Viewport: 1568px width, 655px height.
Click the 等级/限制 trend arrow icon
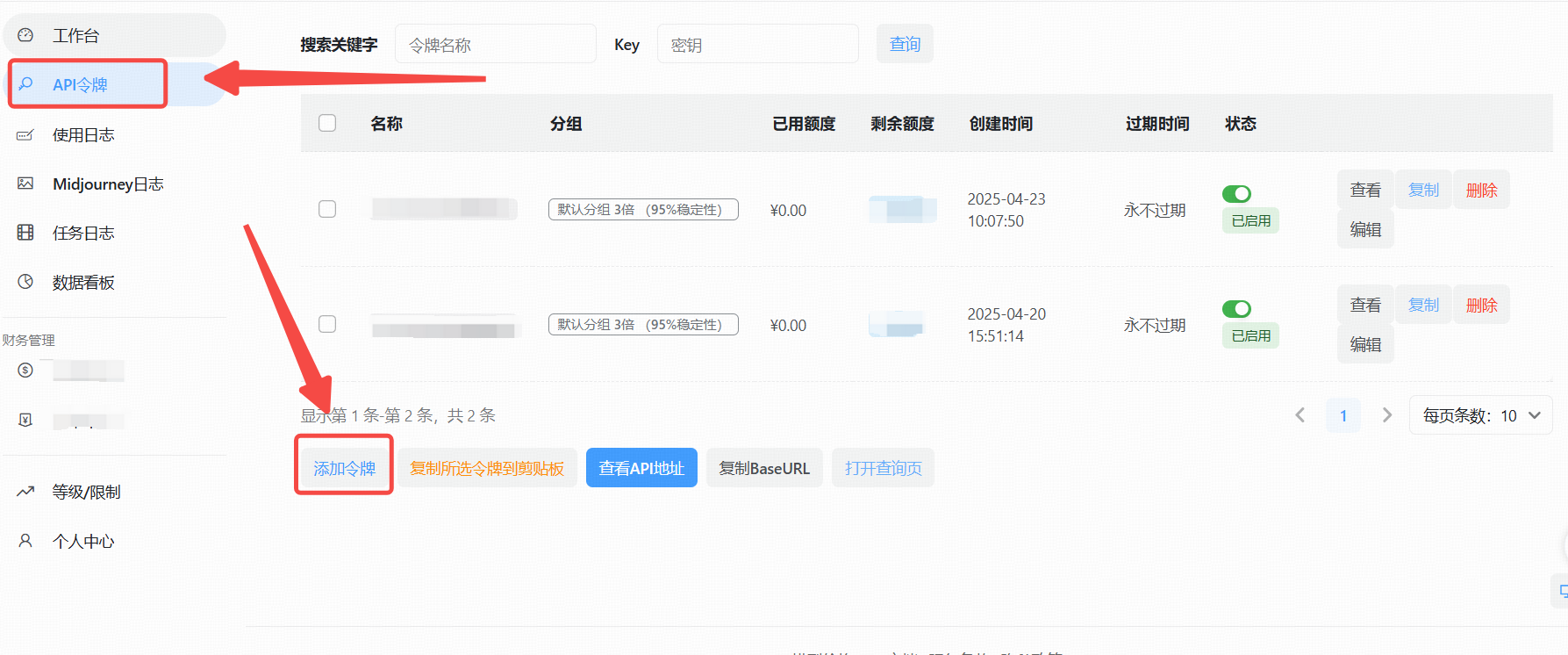25,492
